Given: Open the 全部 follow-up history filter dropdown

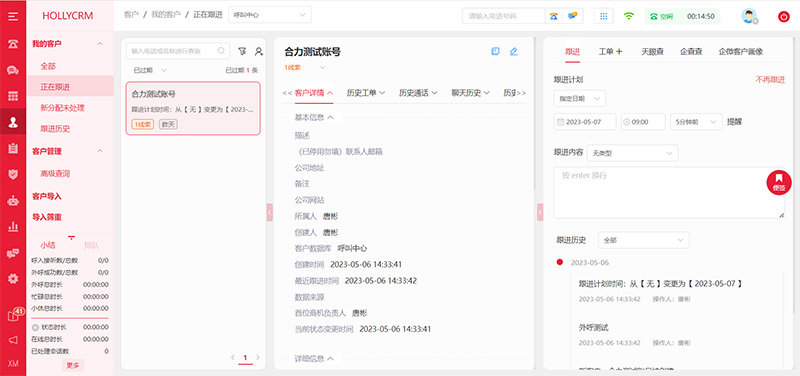Looking at the screenshot, I should [643, 240].
